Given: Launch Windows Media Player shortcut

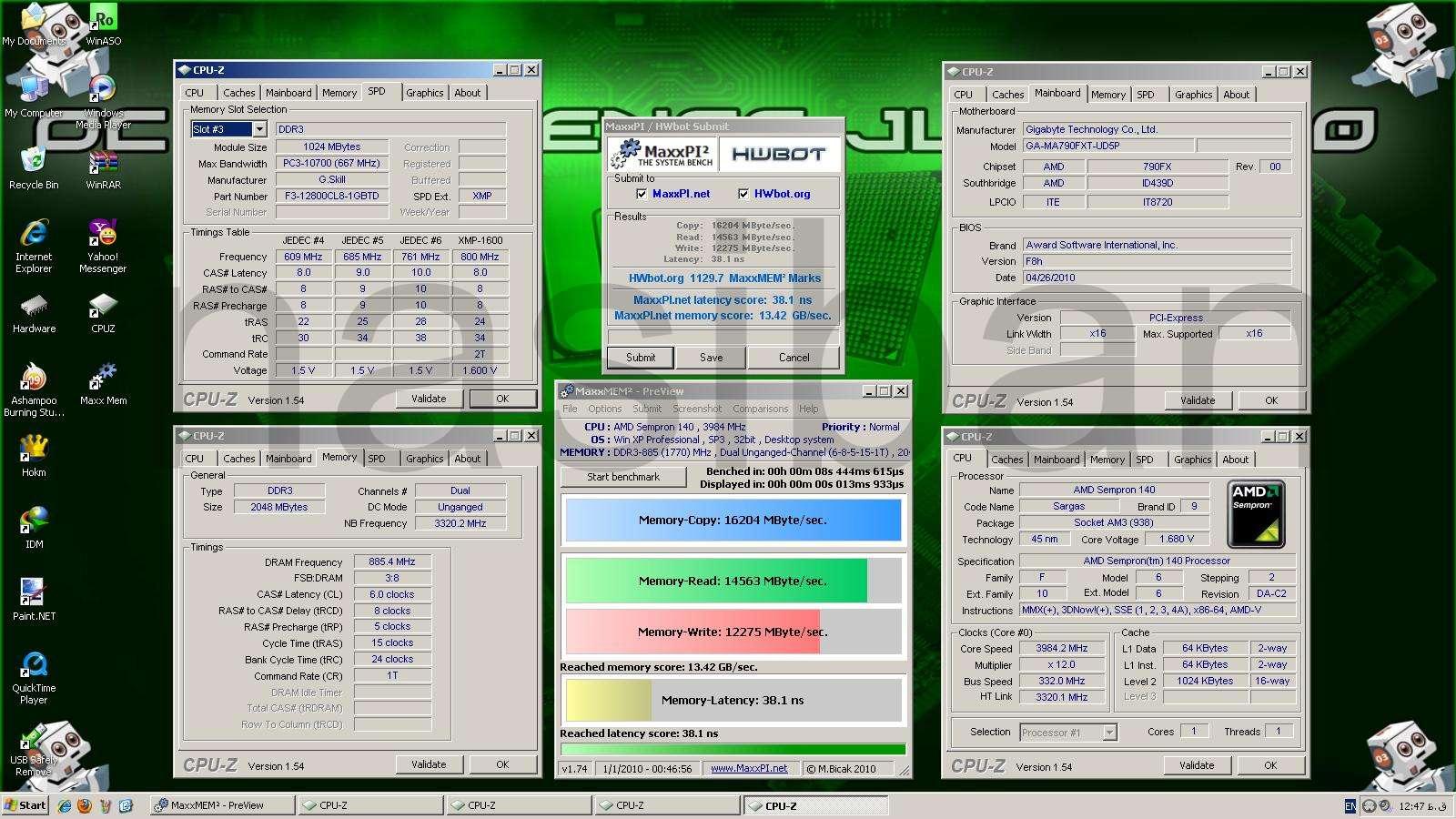Looking at the screenshot, I should (103, 102).
